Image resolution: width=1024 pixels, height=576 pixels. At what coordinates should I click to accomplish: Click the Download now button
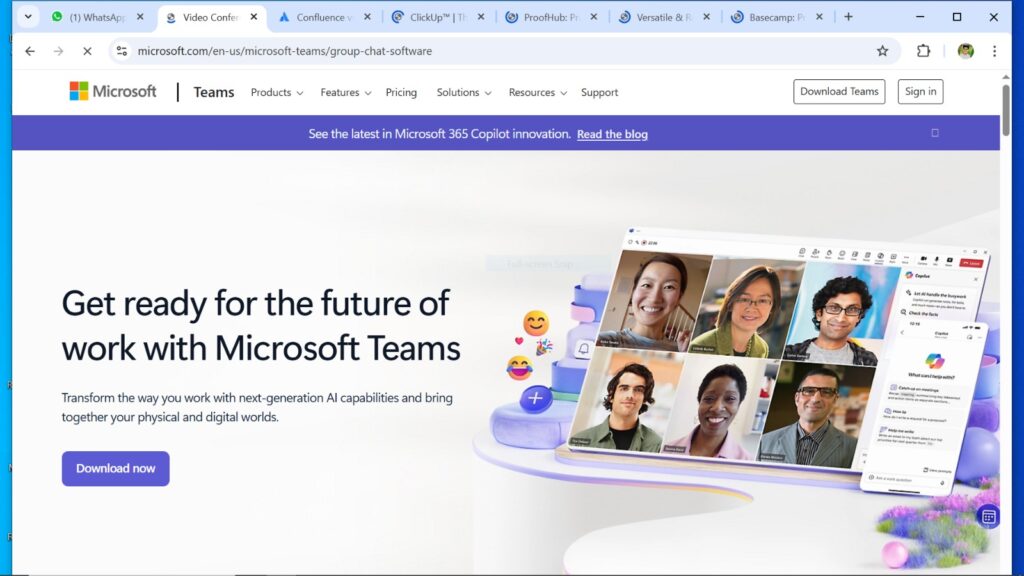[x=116, y=468]
